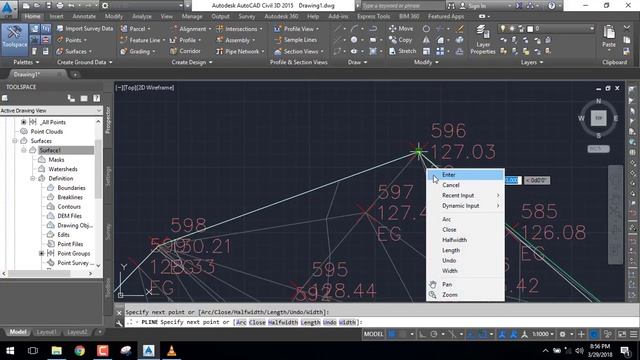Open the Alignment dropdown
640x360 pixels.
191,29
